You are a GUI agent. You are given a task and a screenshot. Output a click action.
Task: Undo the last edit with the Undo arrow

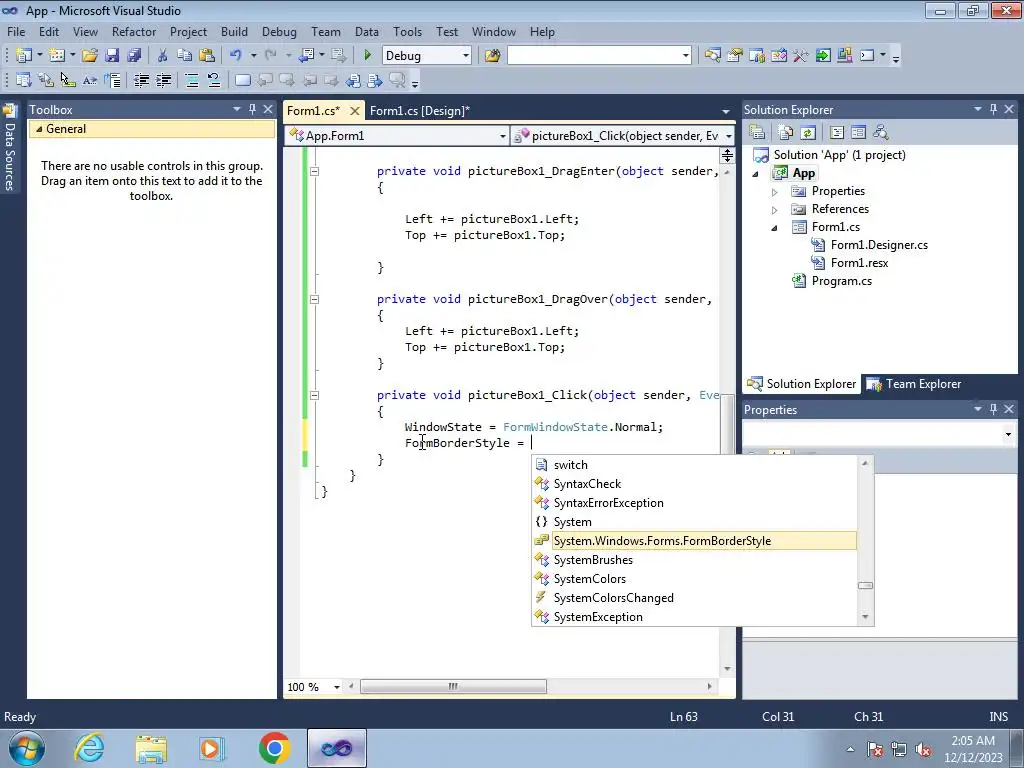(236, 56)
